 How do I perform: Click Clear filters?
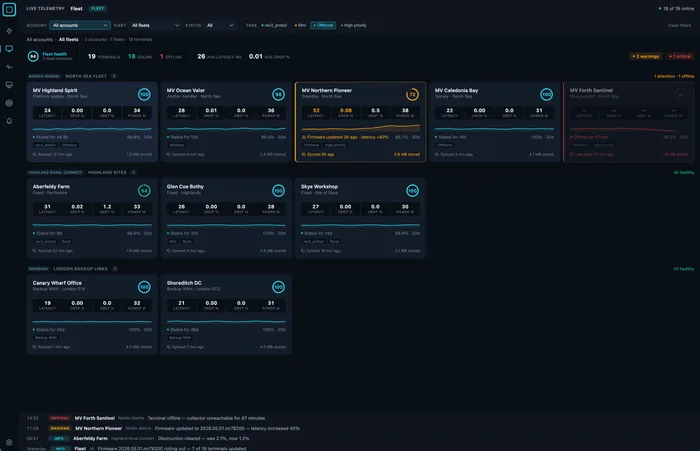coord(679,25)
